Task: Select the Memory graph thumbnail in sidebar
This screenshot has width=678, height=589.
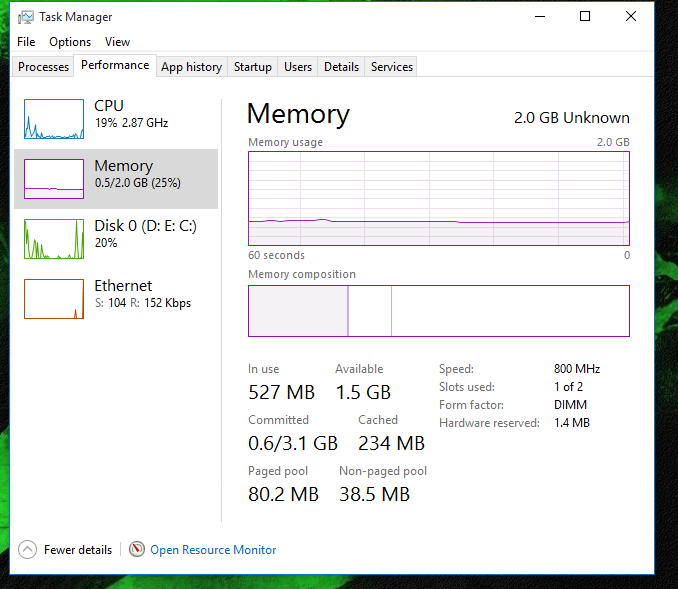Action: (x=54, y=179)
